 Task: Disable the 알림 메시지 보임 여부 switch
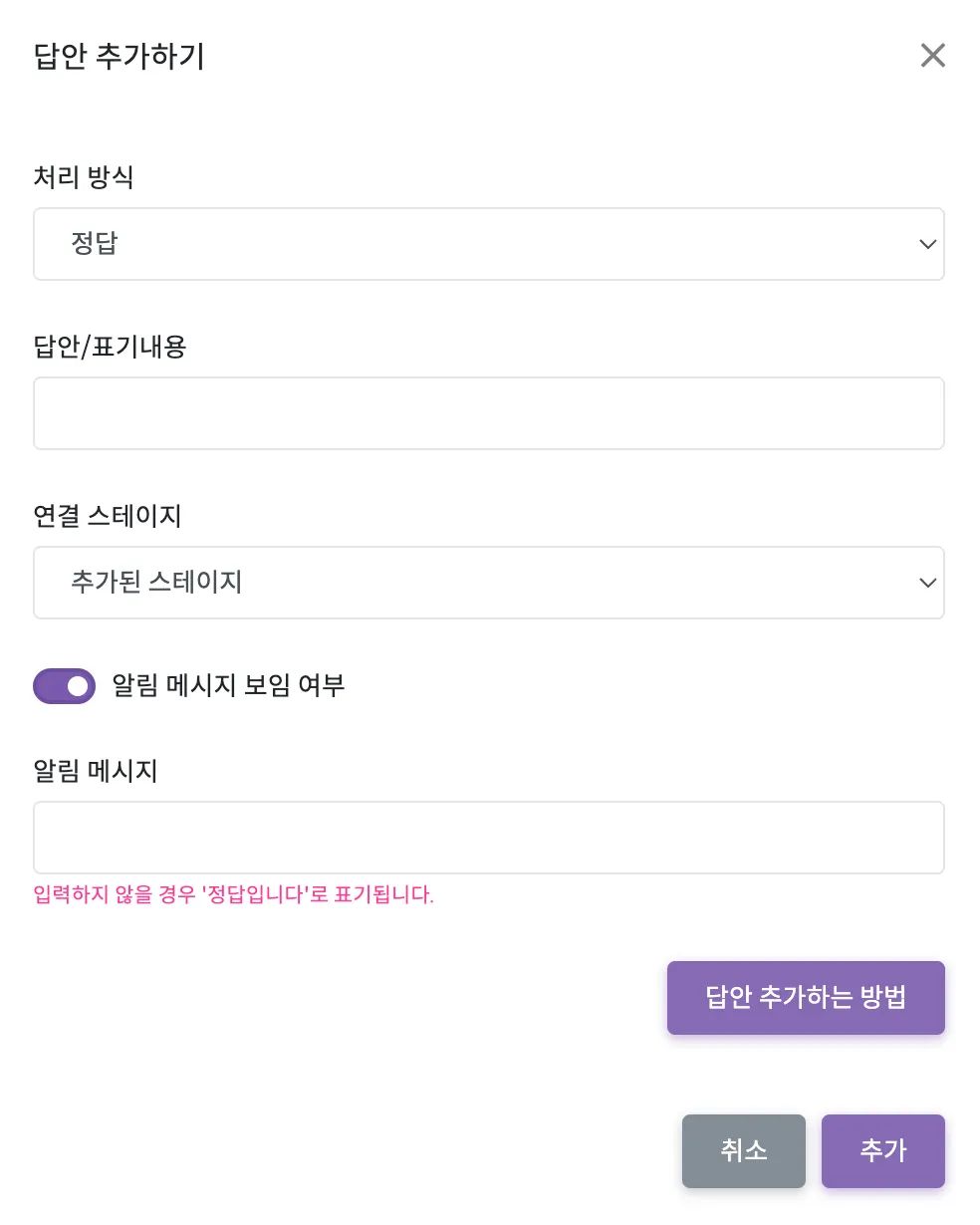pyautogui.click(x=65, y=686)
